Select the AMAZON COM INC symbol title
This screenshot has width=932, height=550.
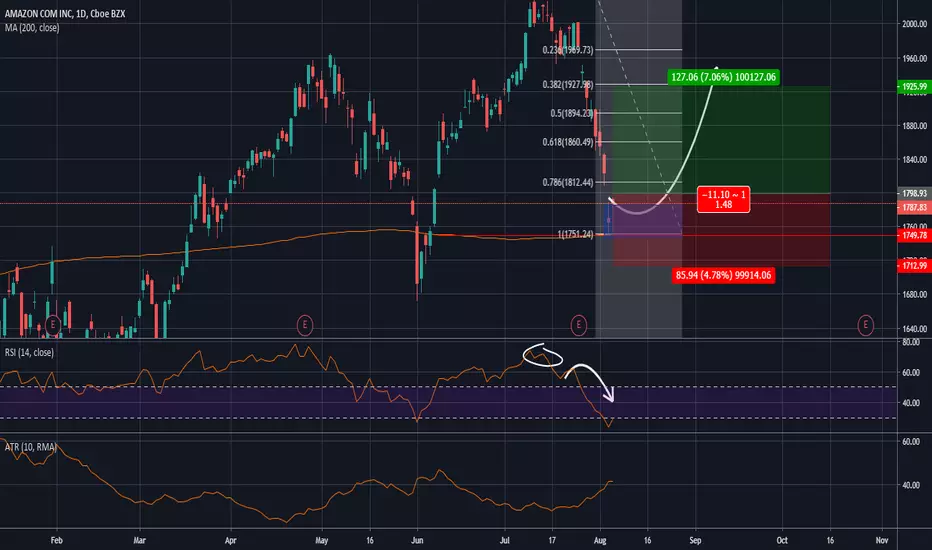65,13
